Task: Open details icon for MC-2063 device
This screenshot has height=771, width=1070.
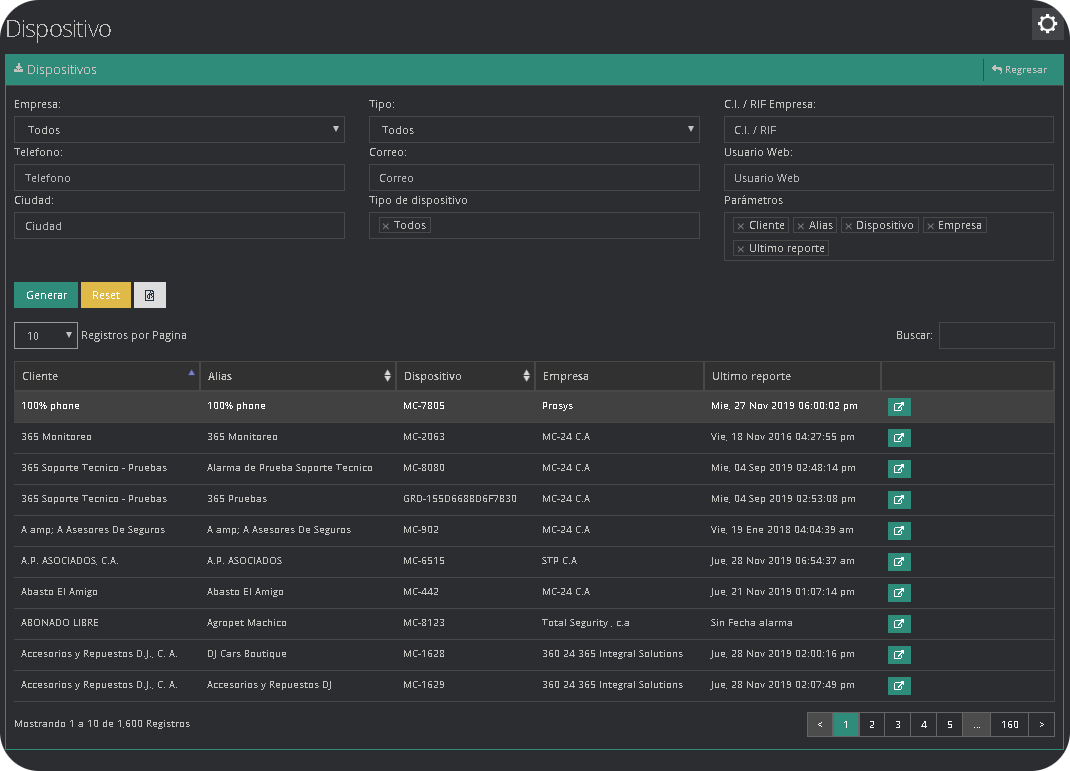Action: 899,438
